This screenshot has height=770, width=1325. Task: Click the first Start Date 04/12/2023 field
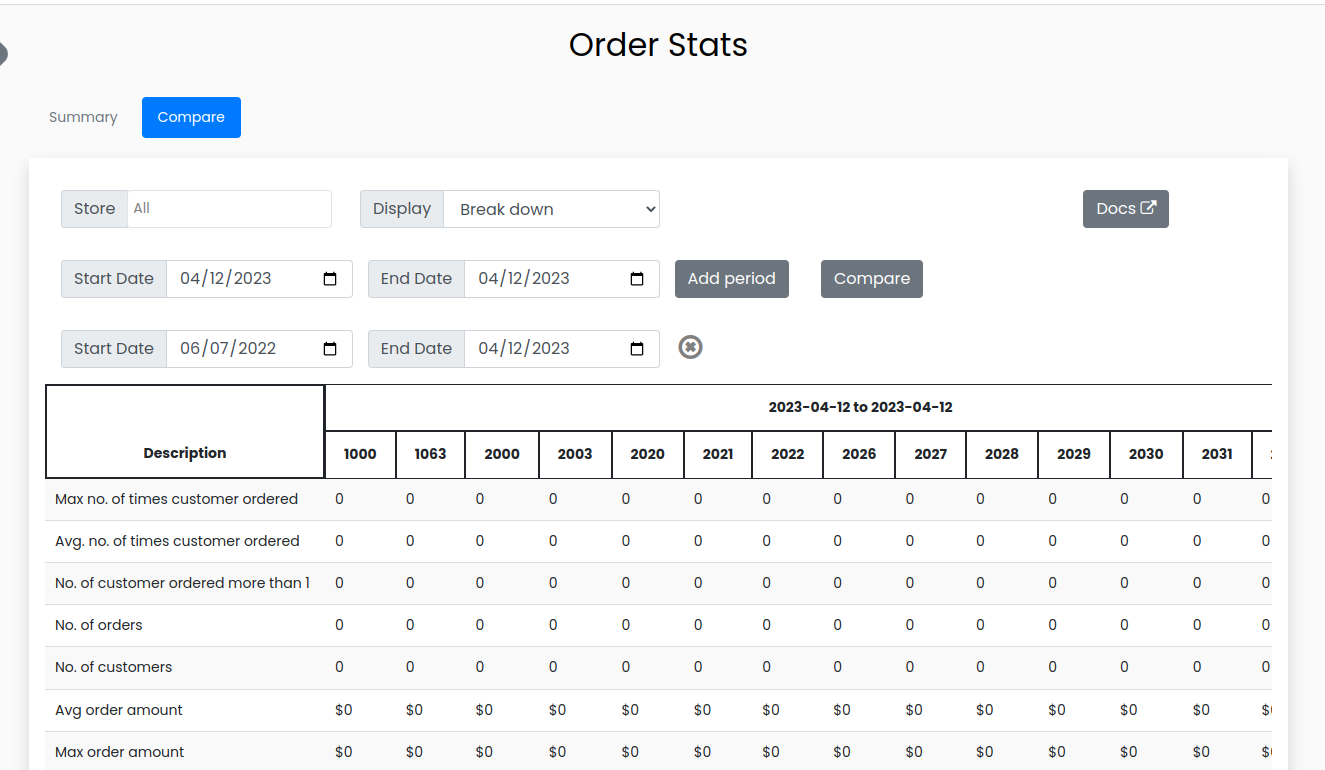[x=240, y=279]
